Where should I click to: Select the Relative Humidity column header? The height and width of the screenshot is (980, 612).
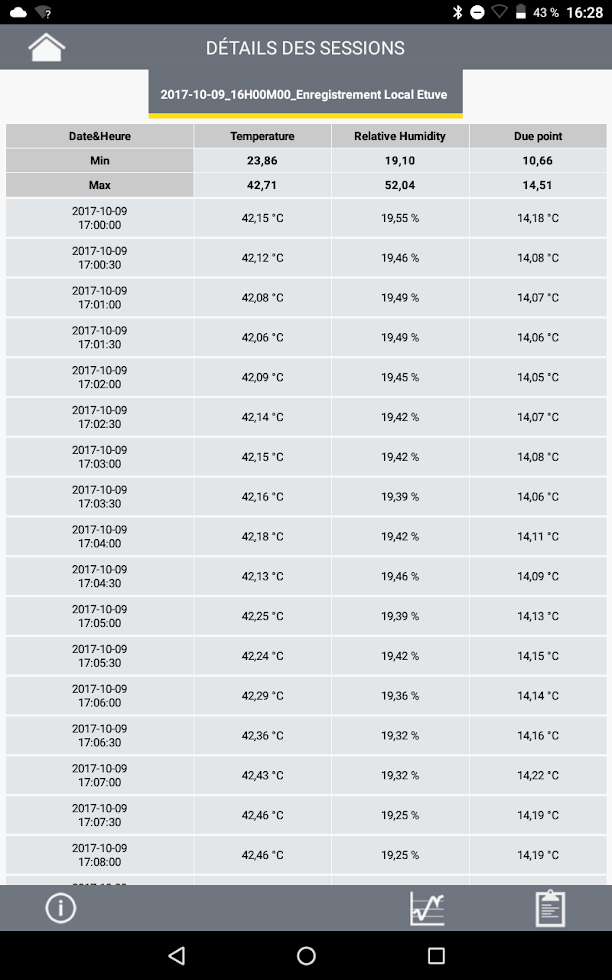(x=400, y=136)
